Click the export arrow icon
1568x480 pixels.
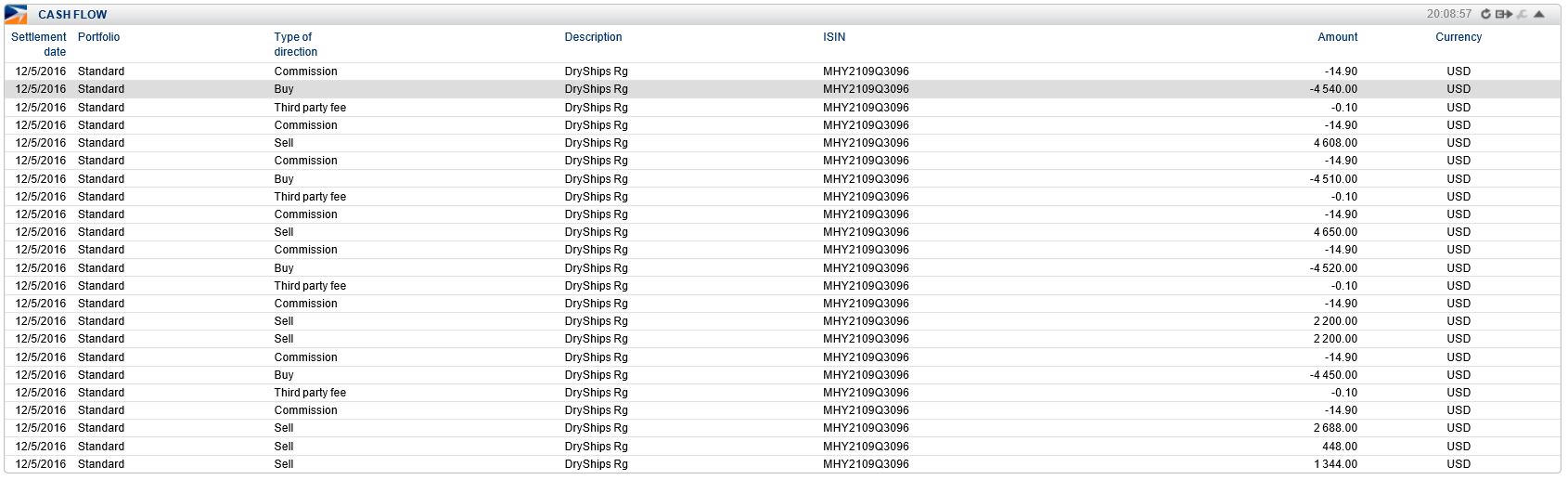(x=1503, y=14)
